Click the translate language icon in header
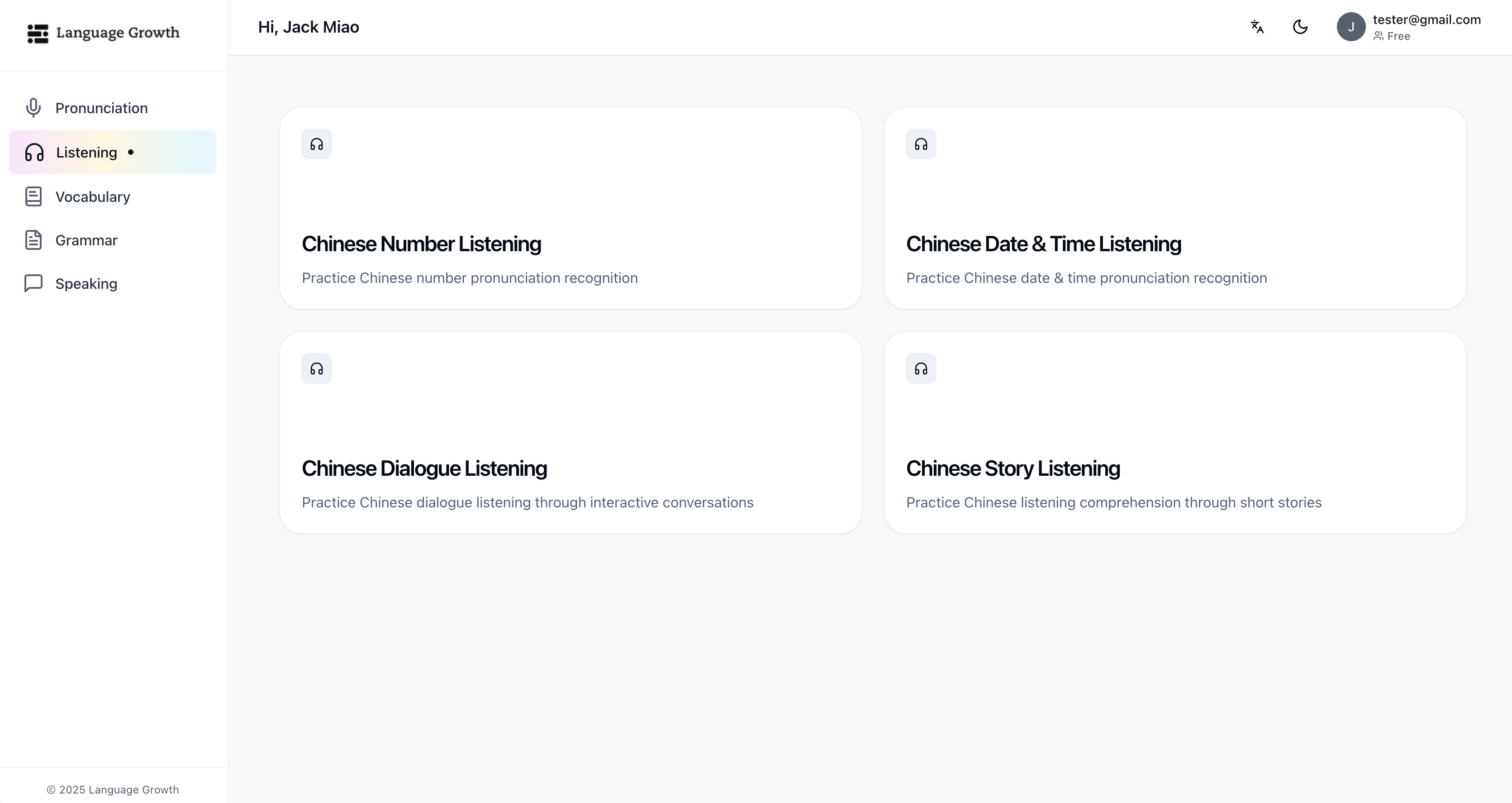This screenshot has width=1512, height=803. tap(1257, 27)
